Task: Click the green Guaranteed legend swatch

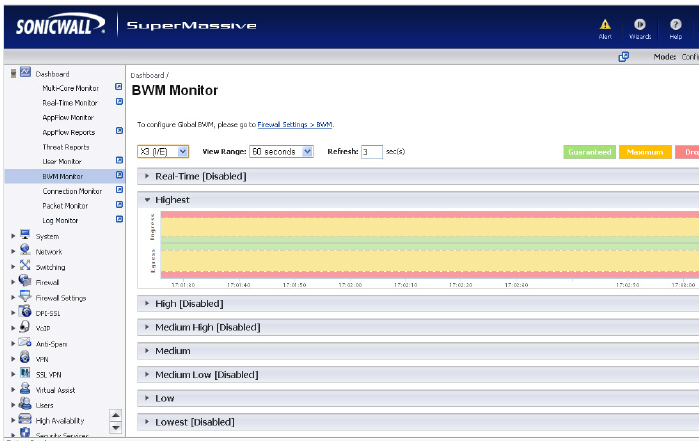Action: pos(590,152)
